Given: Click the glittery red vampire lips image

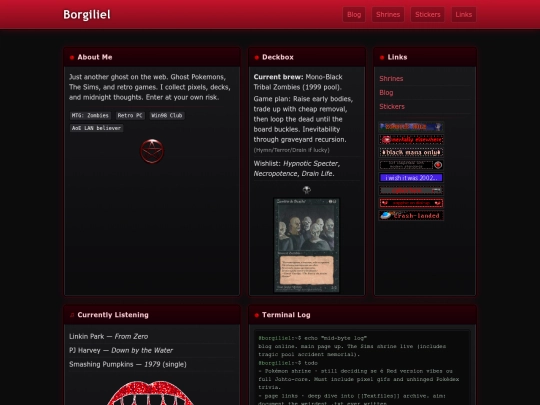Looking at the screenshot, I should [150, 393].
